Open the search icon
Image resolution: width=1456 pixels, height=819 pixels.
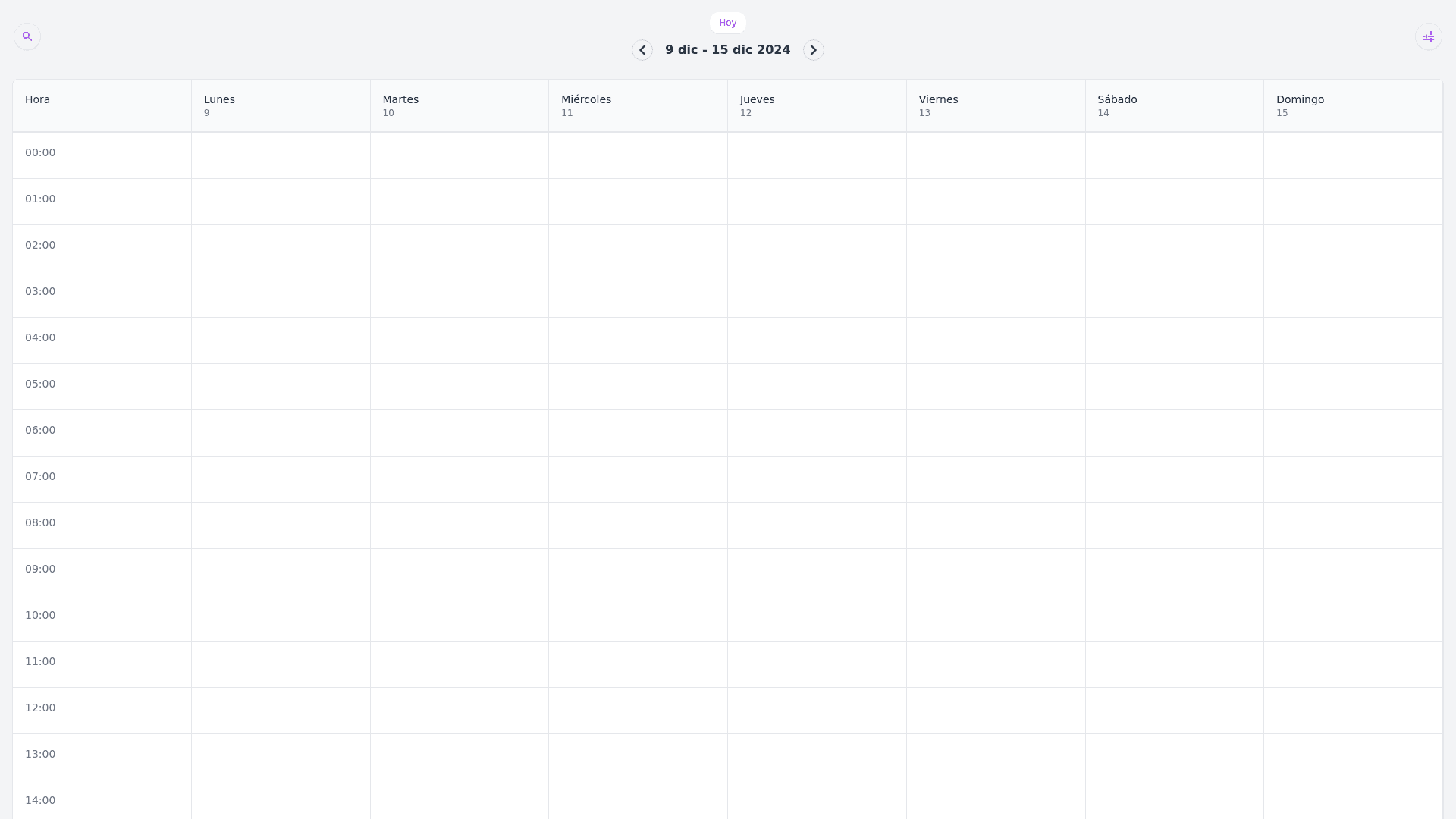(x=27, y=36)
